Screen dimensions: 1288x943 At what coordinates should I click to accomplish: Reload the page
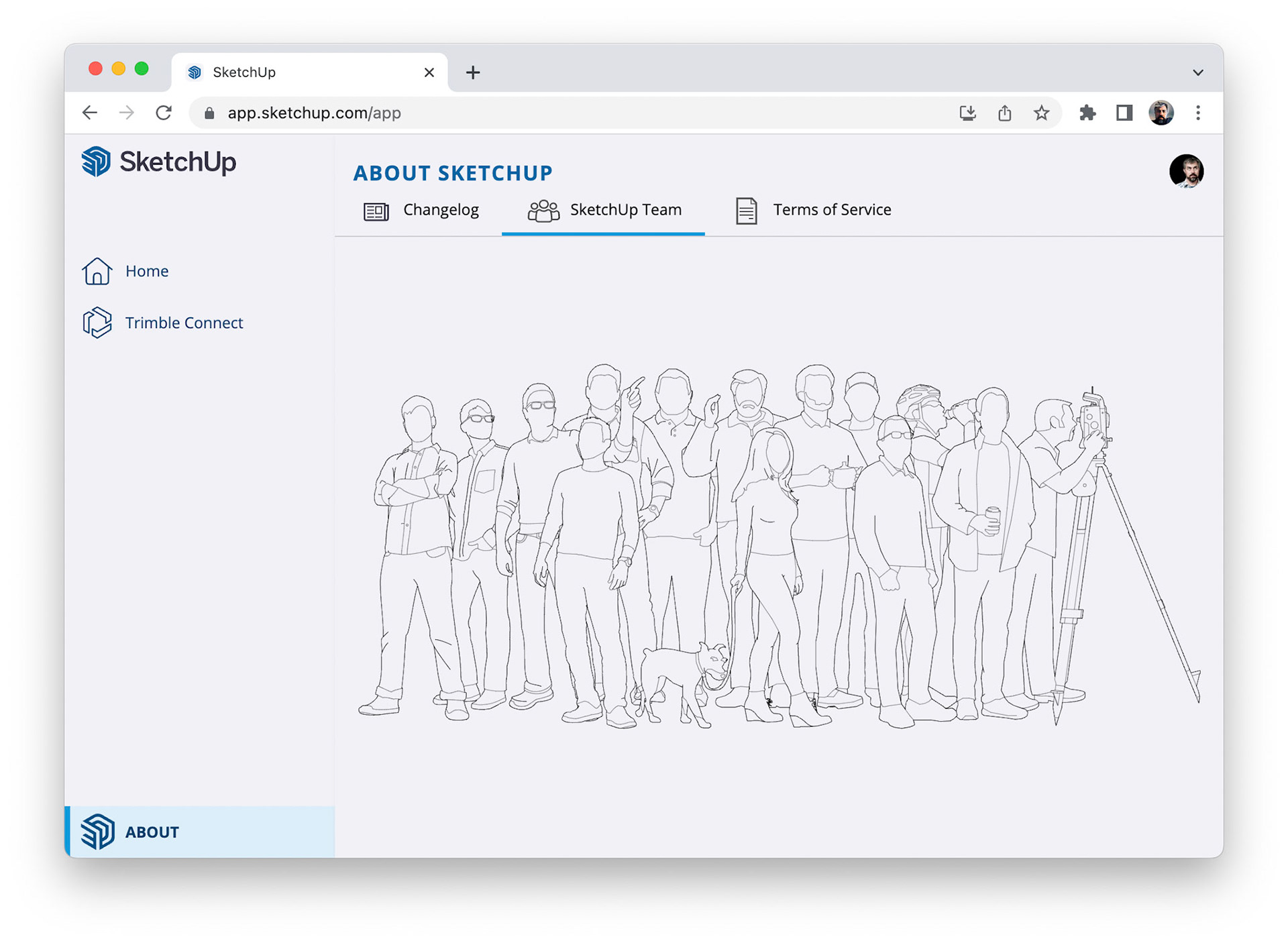click(x=164, y=113)
